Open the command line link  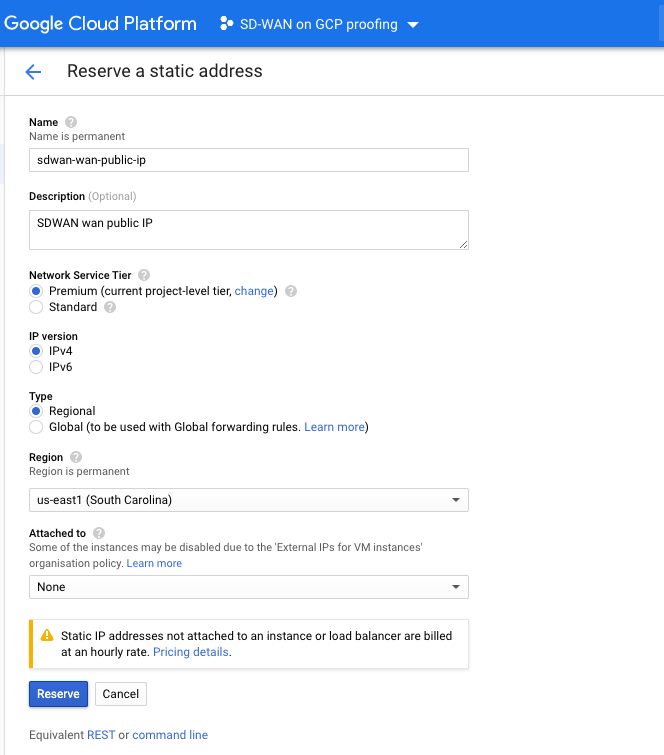(x=170, y=735)
